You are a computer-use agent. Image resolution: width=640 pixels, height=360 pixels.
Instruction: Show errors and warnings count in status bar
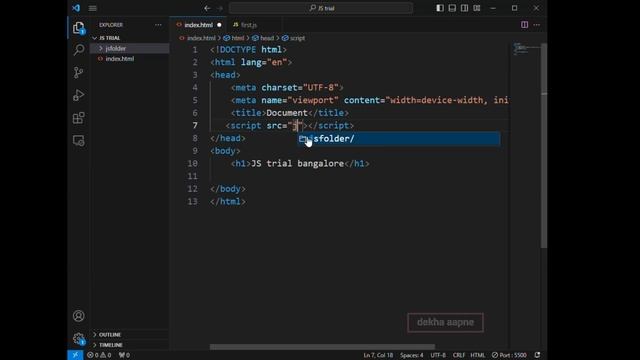pyautogui.click(x=99, y=355)
